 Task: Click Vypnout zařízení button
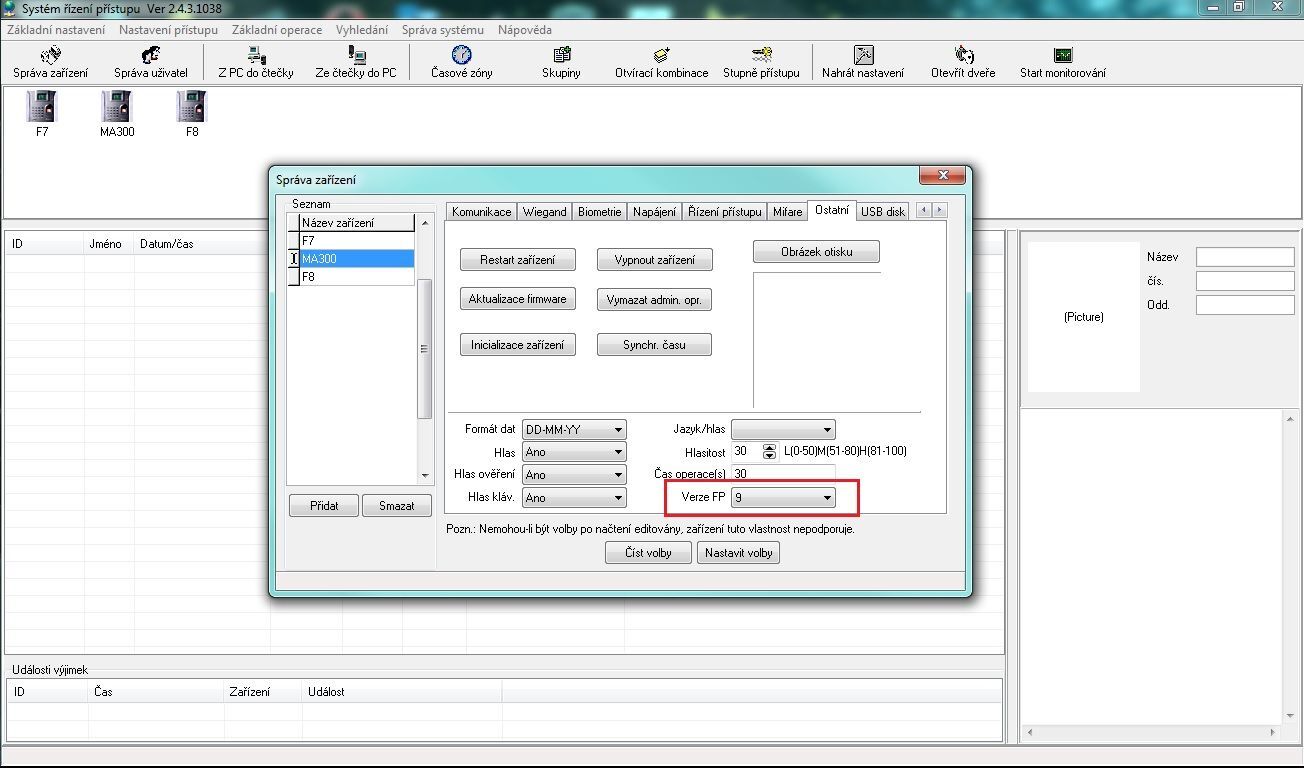point(654,260)
